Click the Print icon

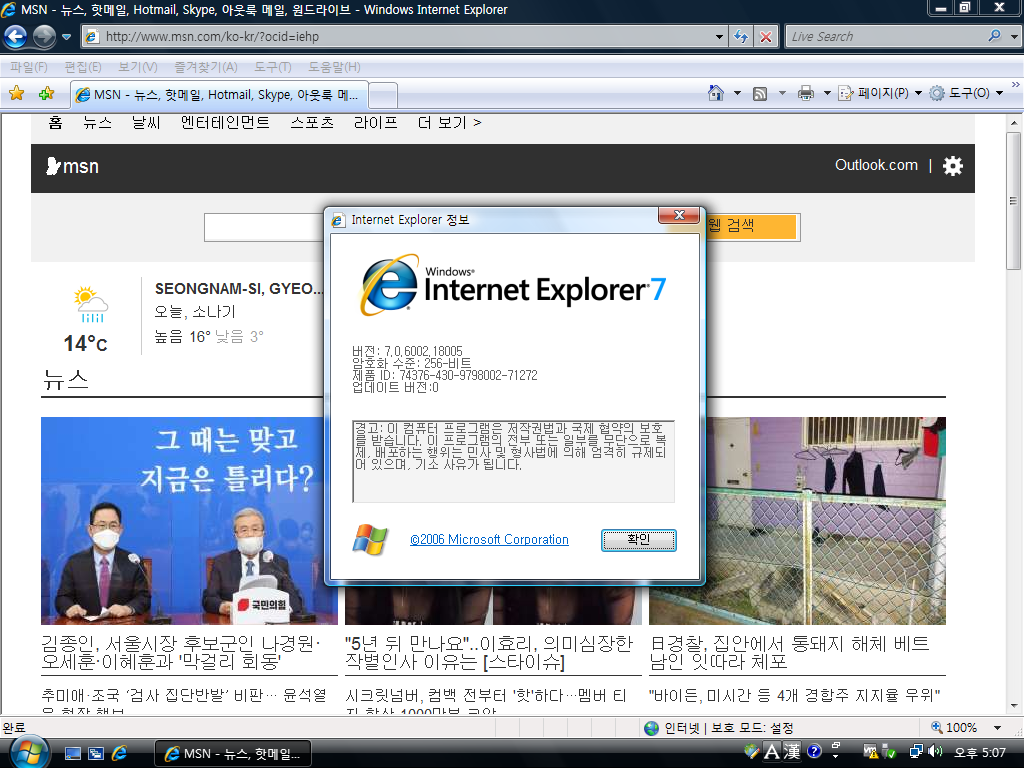[x=806, y=93]
